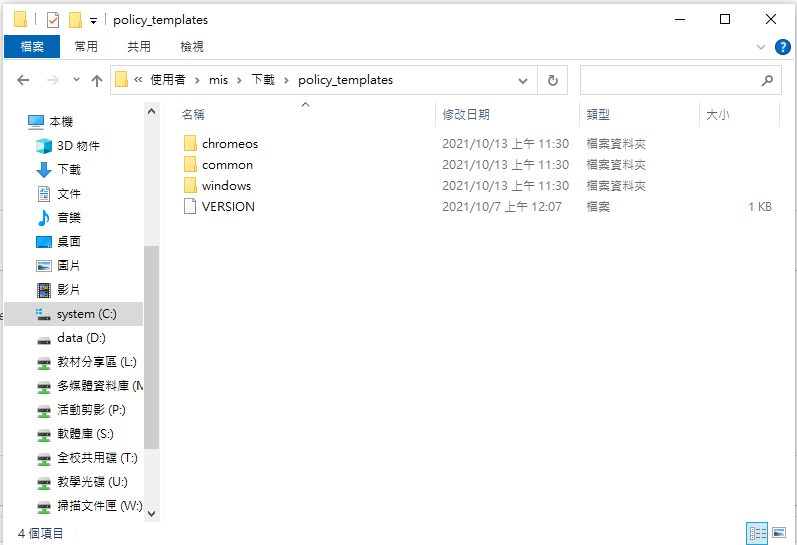Select the windows folder icon
The height and width of the screenshot is (545, 797).
pos(190,186)
